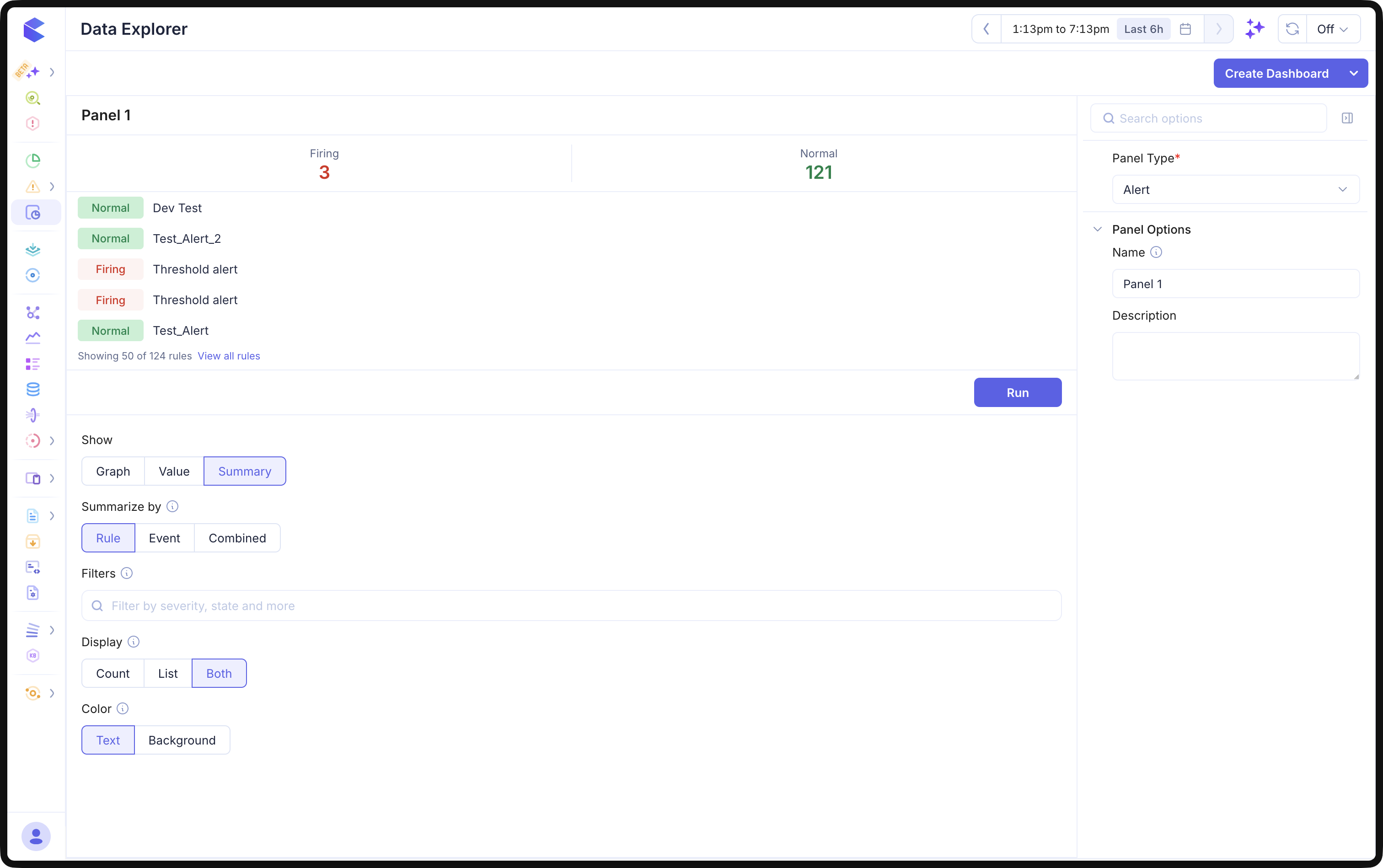The height and width of the screenshot is (868, 1383).
Task: Expand the BETA sparkle sidebar submenu chevron
Action: [x=52, y=72]
